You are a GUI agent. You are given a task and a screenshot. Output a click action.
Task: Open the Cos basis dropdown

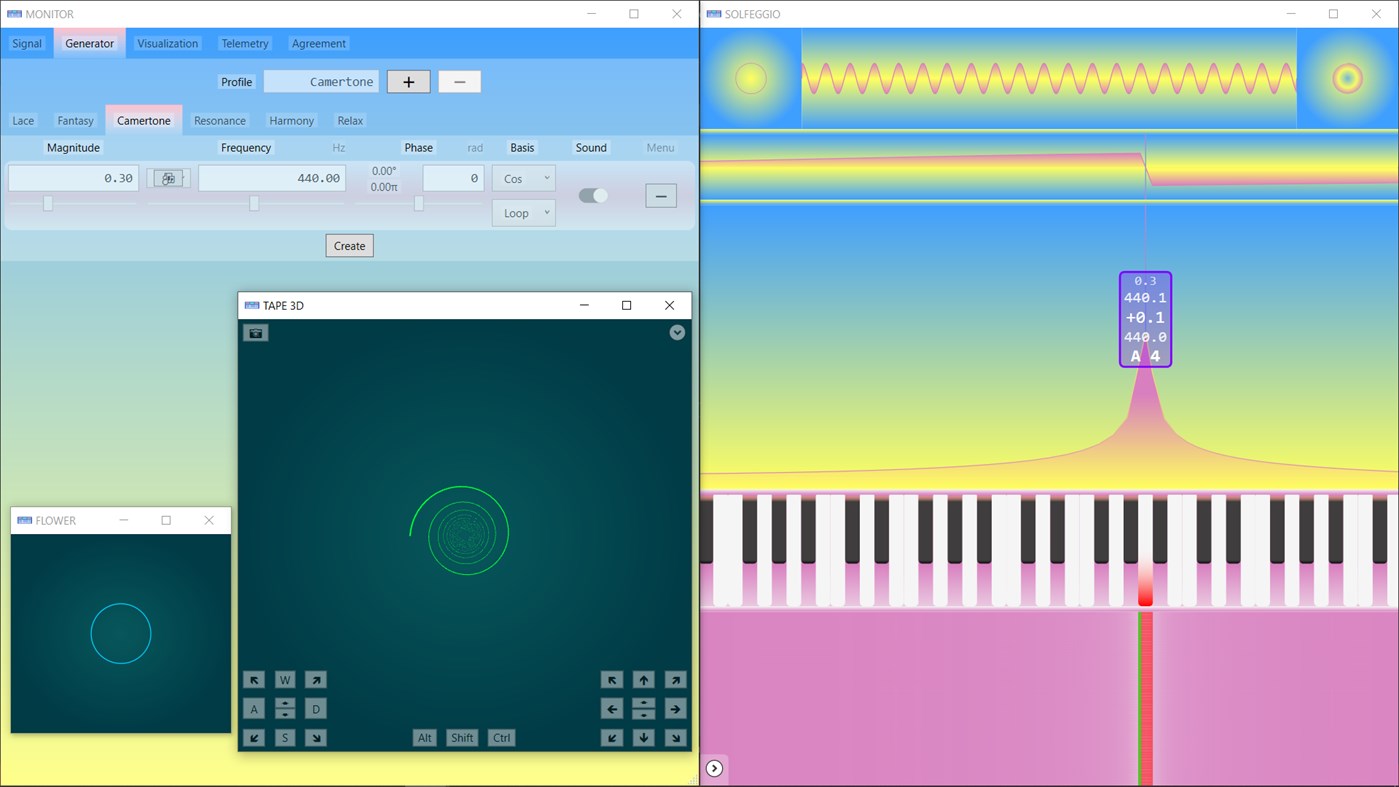523,178
